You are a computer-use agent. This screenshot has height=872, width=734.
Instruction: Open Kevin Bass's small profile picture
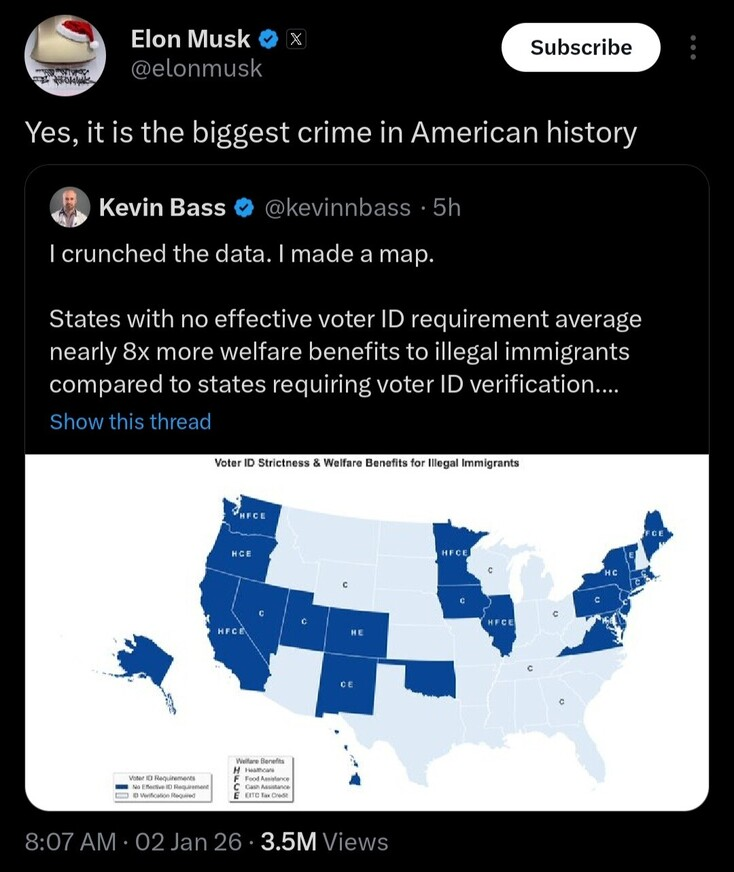click(x=69, y=207)
